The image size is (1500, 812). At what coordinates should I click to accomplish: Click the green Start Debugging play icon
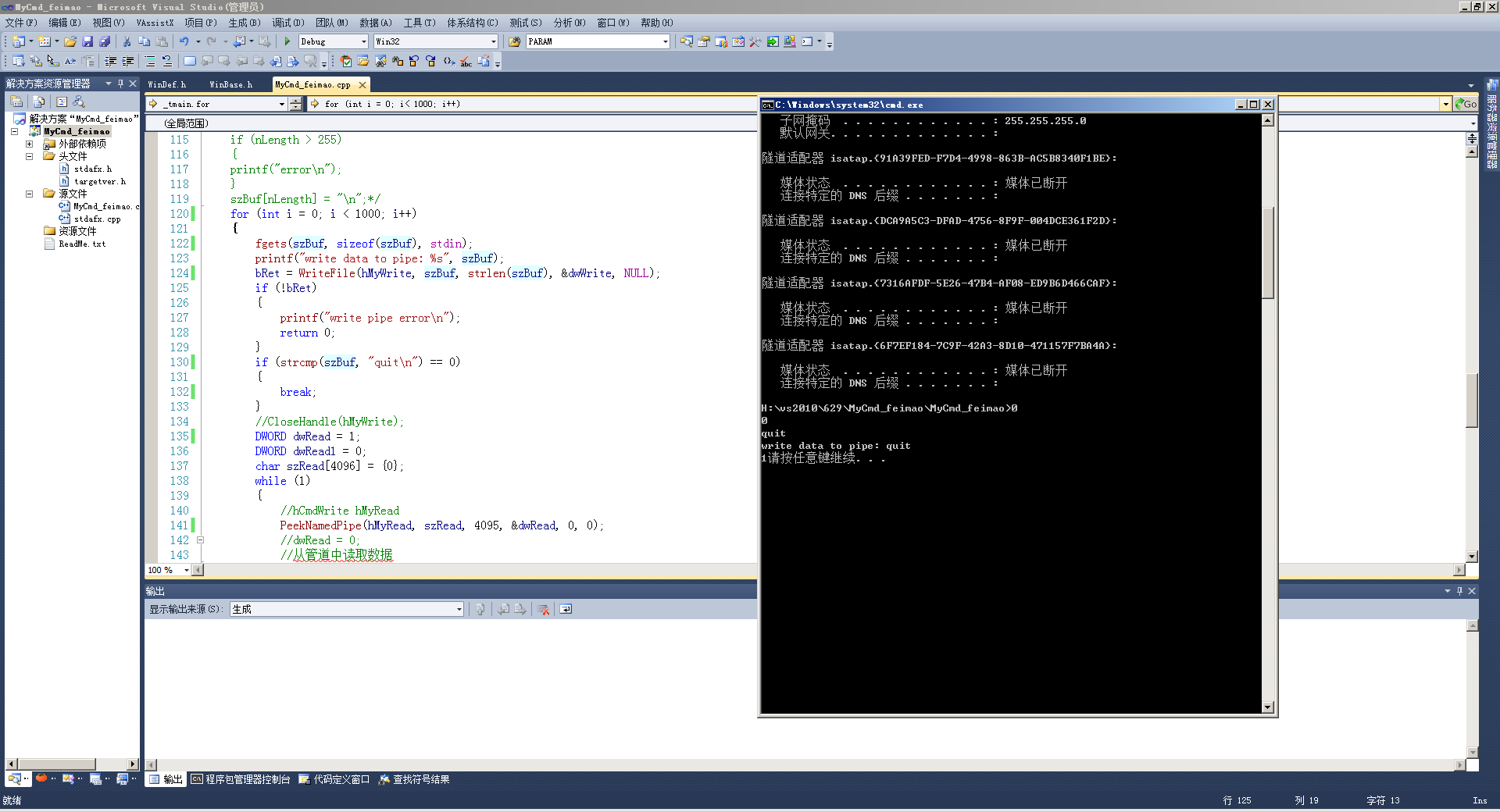click(287, 41)
